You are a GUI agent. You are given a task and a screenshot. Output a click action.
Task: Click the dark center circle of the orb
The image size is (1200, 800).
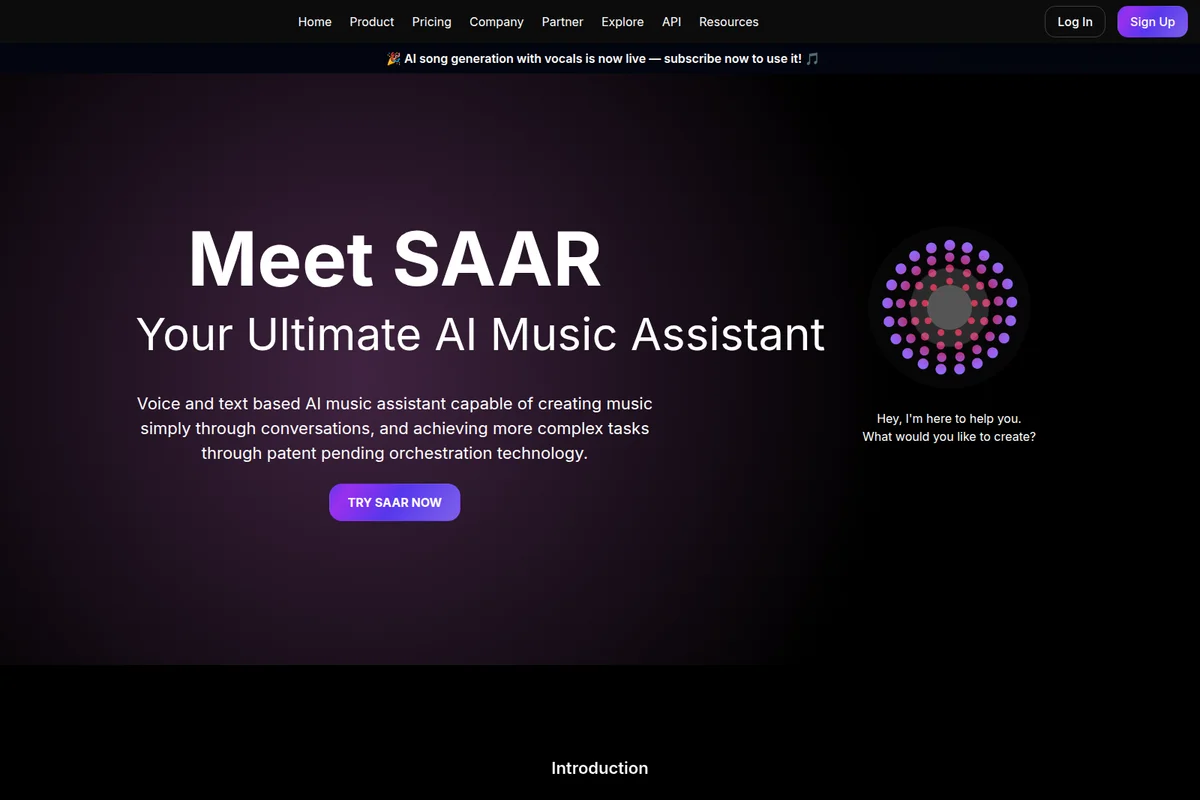948,306
